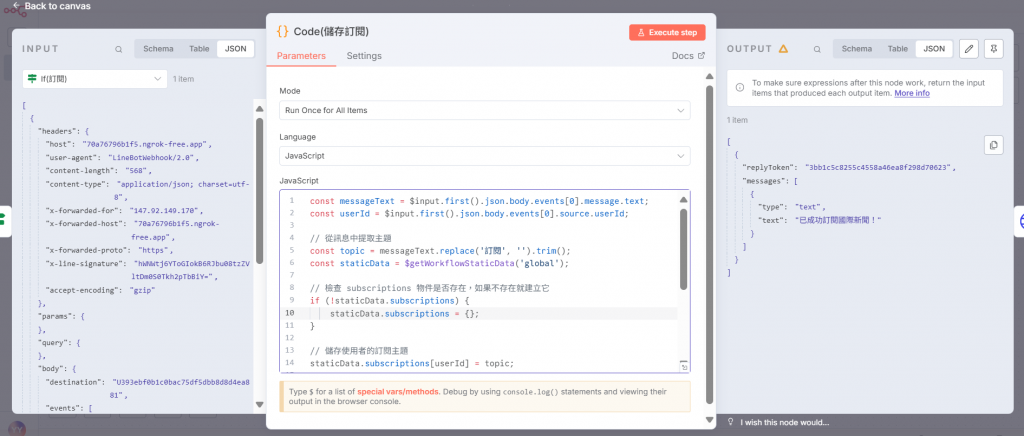This screenshot has width=1024, height=436.
Task: Click the Execute step button
Action: click(x=667, y=32)
